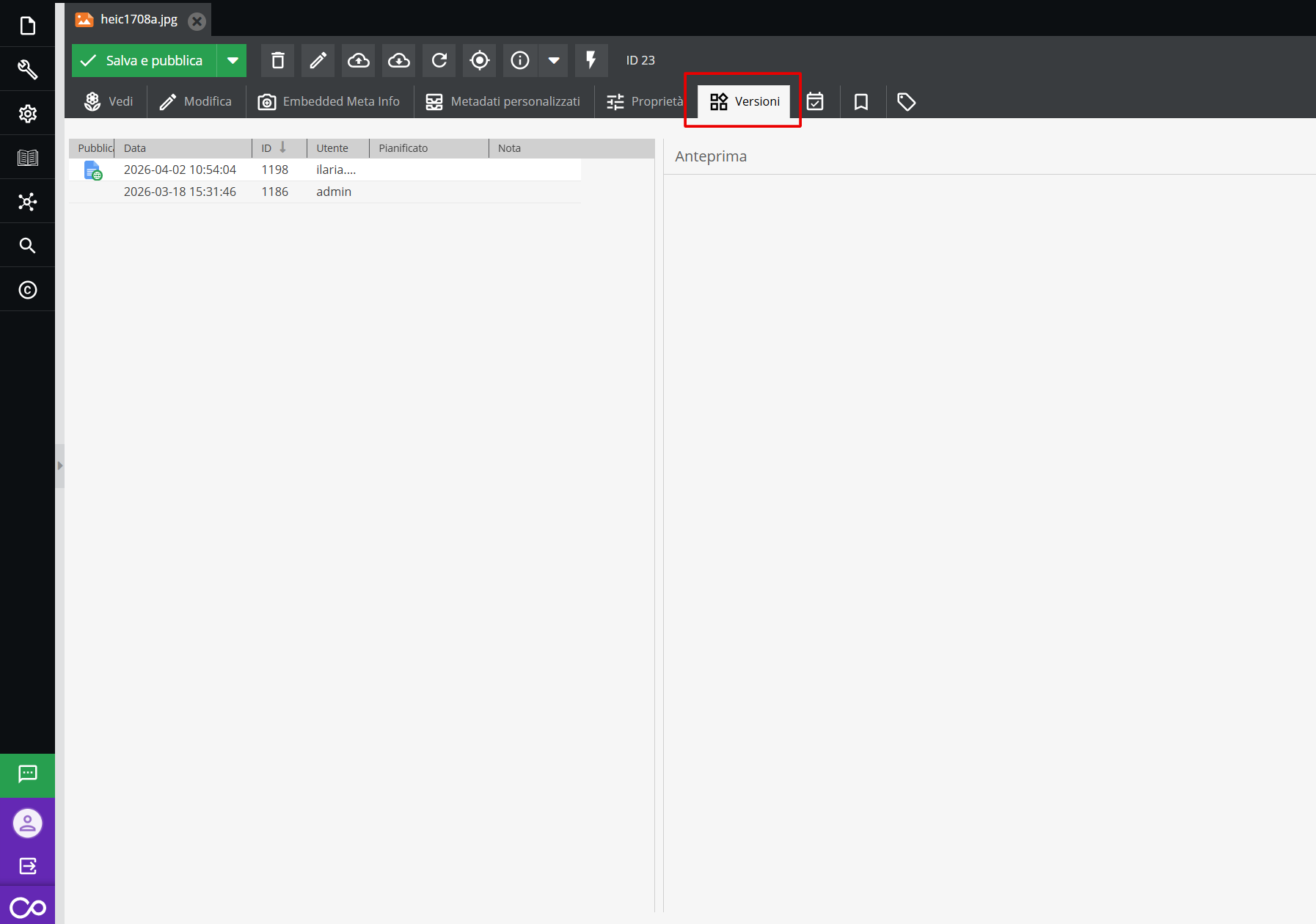Click the locate-in-tree target icon

(x=479, y=60)
